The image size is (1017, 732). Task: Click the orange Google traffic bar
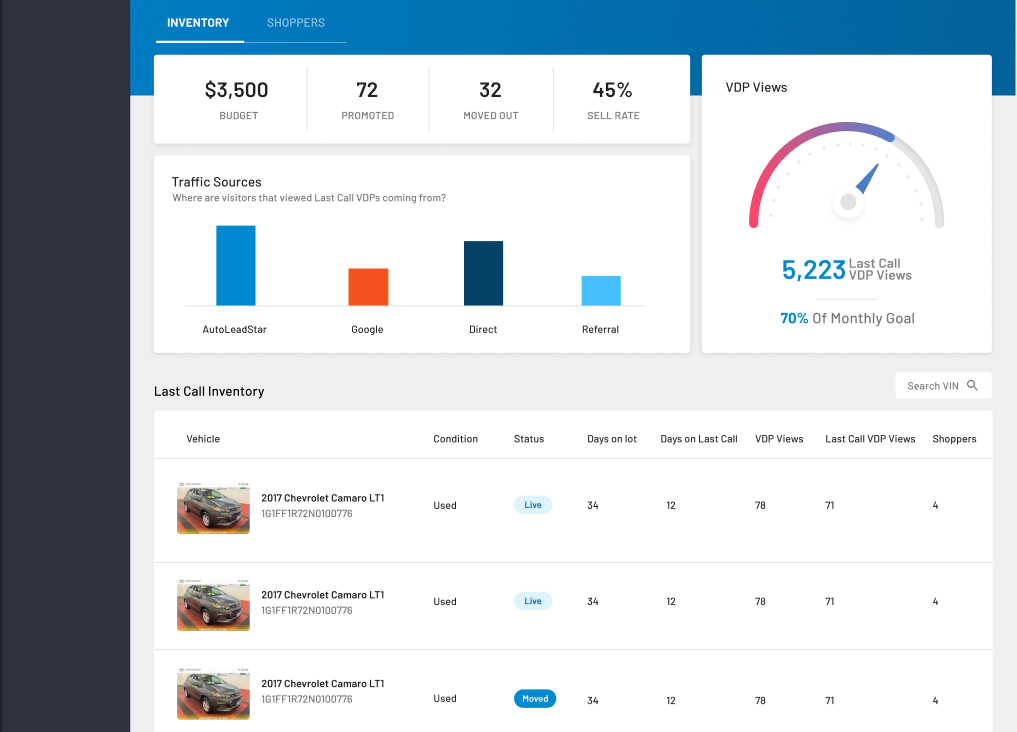click(368, 287)
